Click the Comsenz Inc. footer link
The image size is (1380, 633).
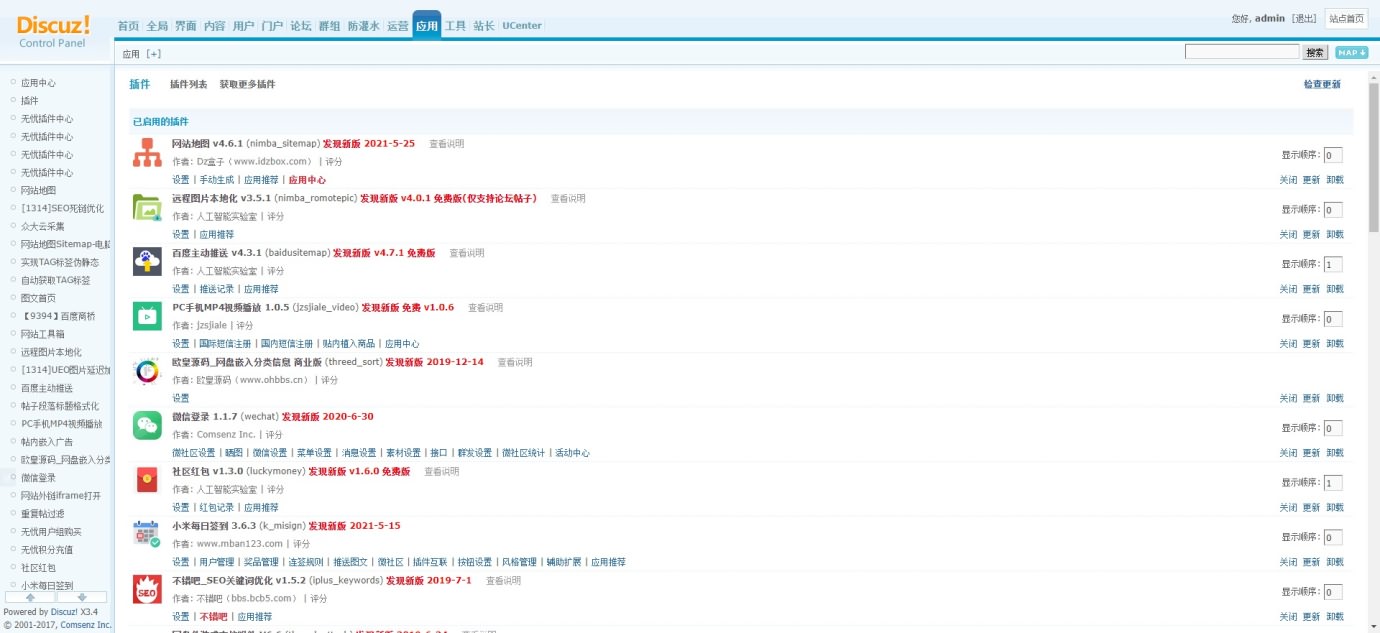[x=88, y=625]
